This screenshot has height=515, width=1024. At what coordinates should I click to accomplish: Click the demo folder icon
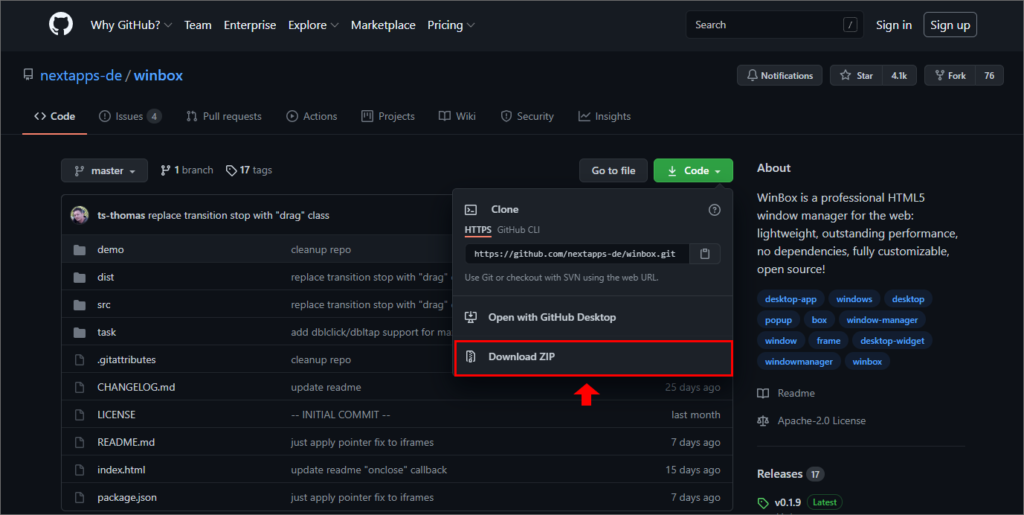tap(80, 250)
